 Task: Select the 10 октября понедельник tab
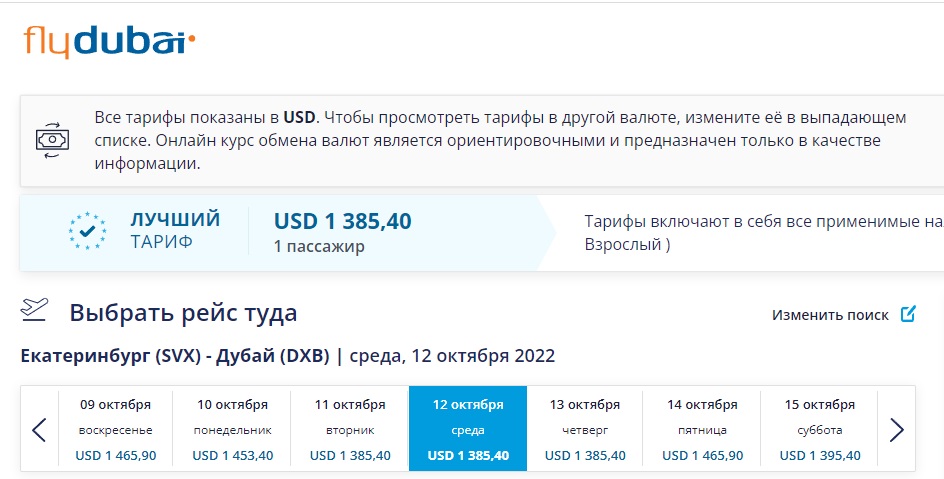pos(232,430)
